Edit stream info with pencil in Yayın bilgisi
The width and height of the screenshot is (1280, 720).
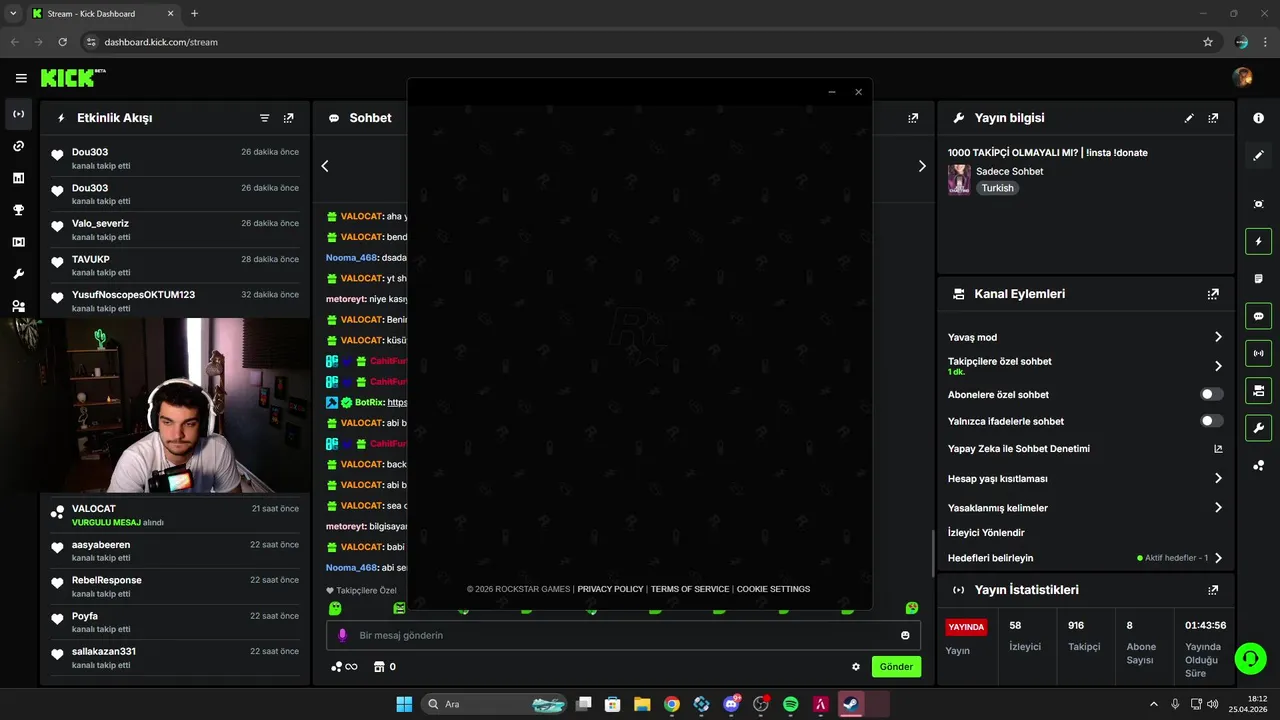1189,118
